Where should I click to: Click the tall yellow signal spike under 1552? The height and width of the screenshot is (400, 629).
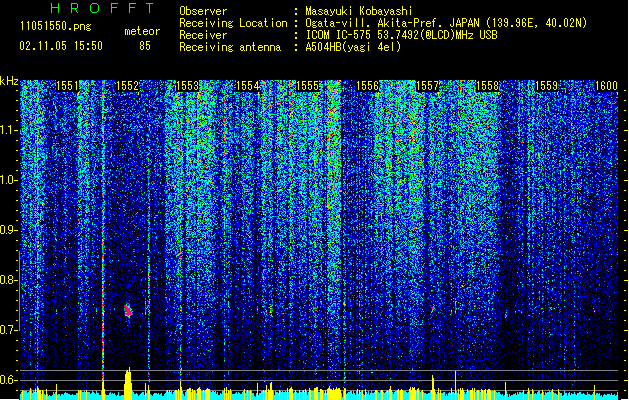pyautogui.click(x=128, y=384)
